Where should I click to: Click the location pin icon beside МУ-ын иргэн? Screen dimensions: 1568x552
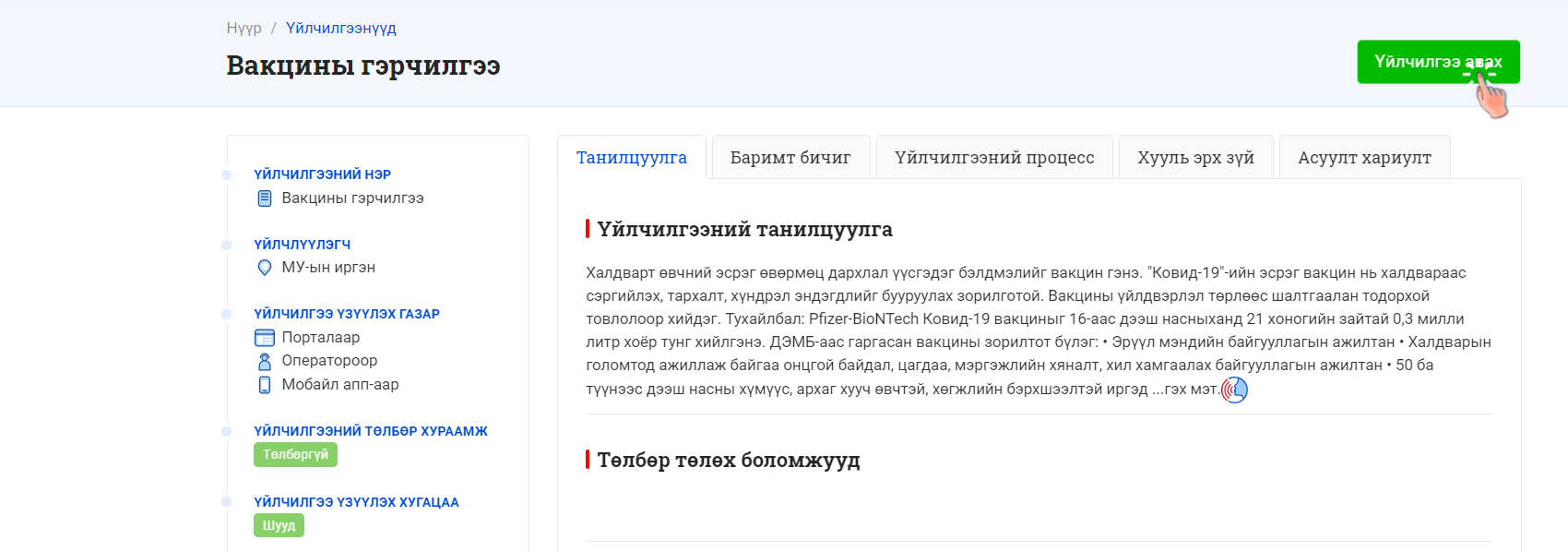pyautogui.click(x=265, y=268)
